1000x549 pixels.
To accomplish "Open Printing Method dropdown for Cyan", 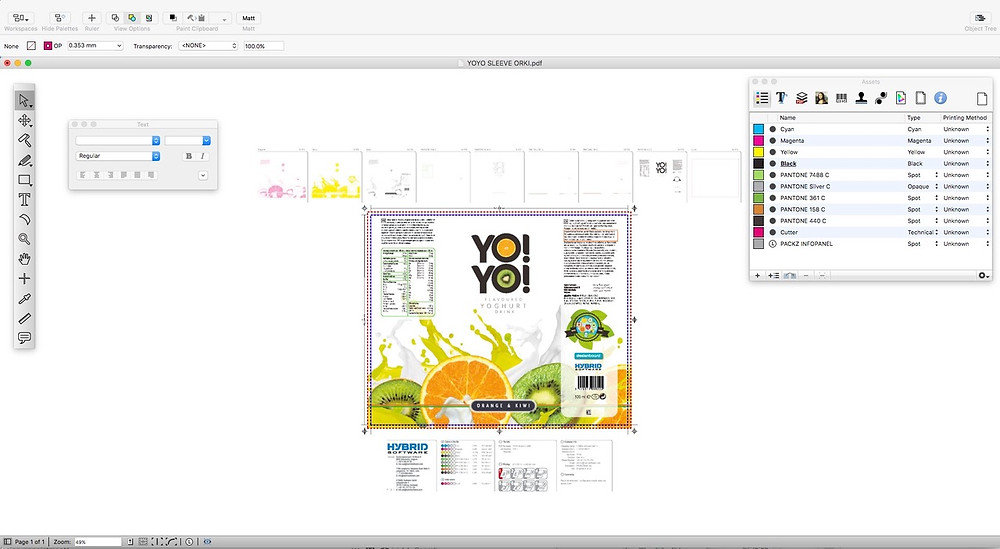I will tap(987, 129).
